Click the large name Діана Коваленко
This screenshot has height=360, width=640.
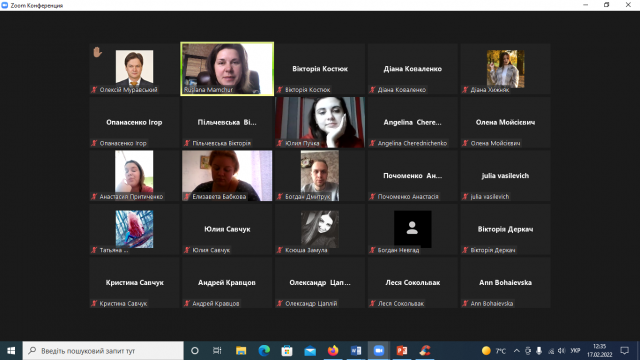click(413, 69)
